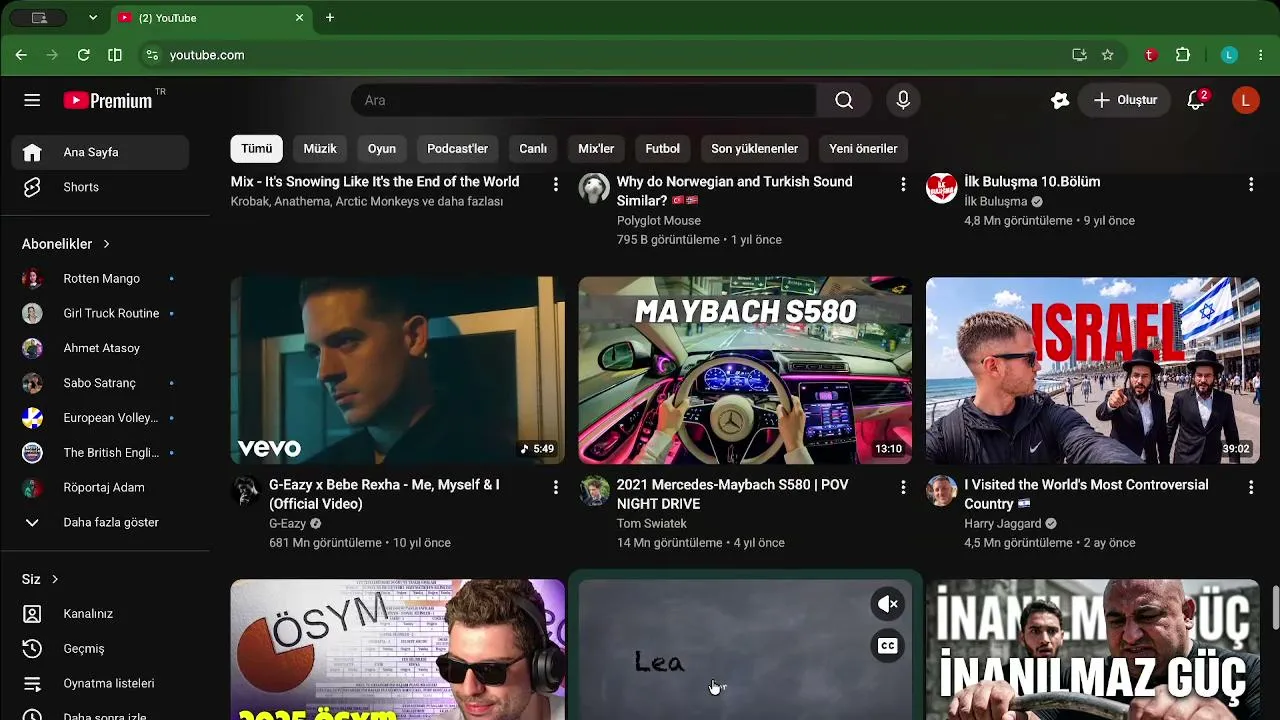Click the G-Eazy channel name
Screen dimensions: 1280x720
288,523
